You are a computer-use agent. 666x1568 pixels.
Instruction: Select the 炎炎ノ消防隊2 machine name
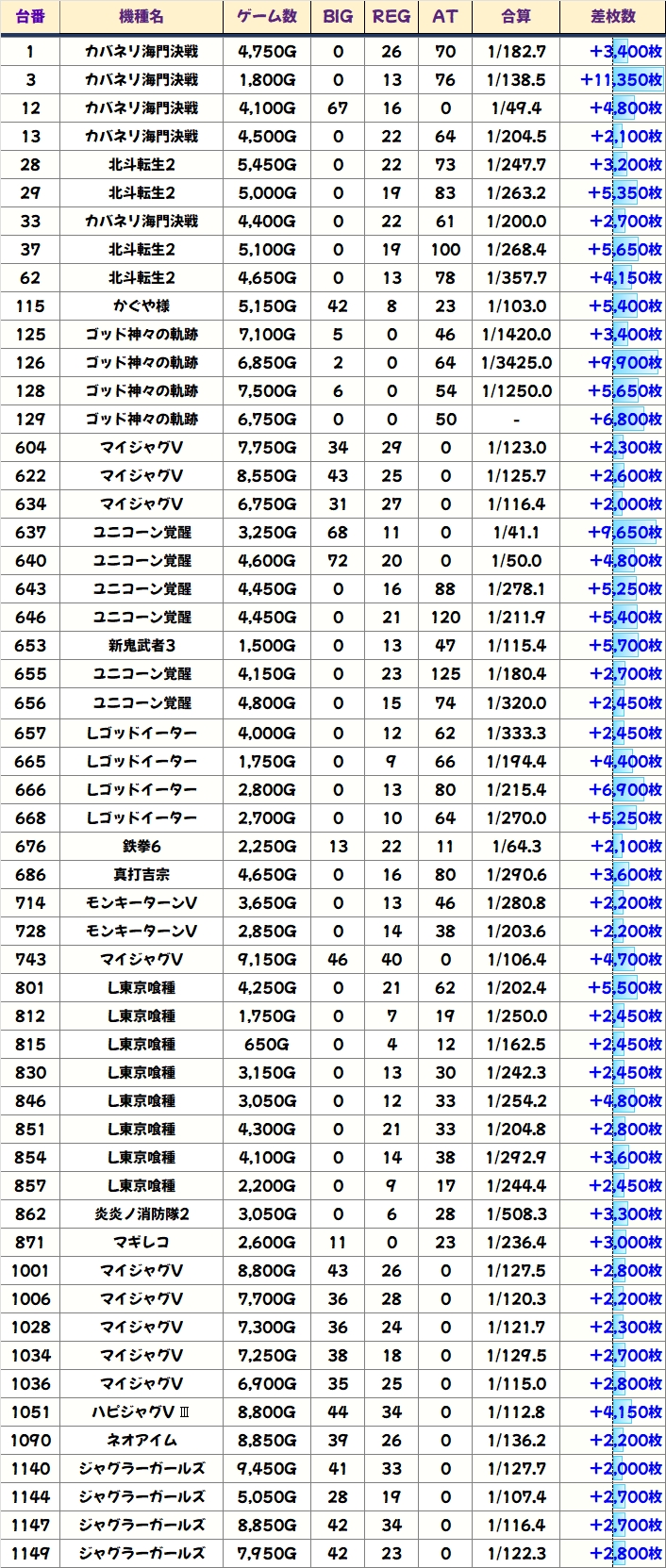pyautogui.click(x=142, y=1214)
